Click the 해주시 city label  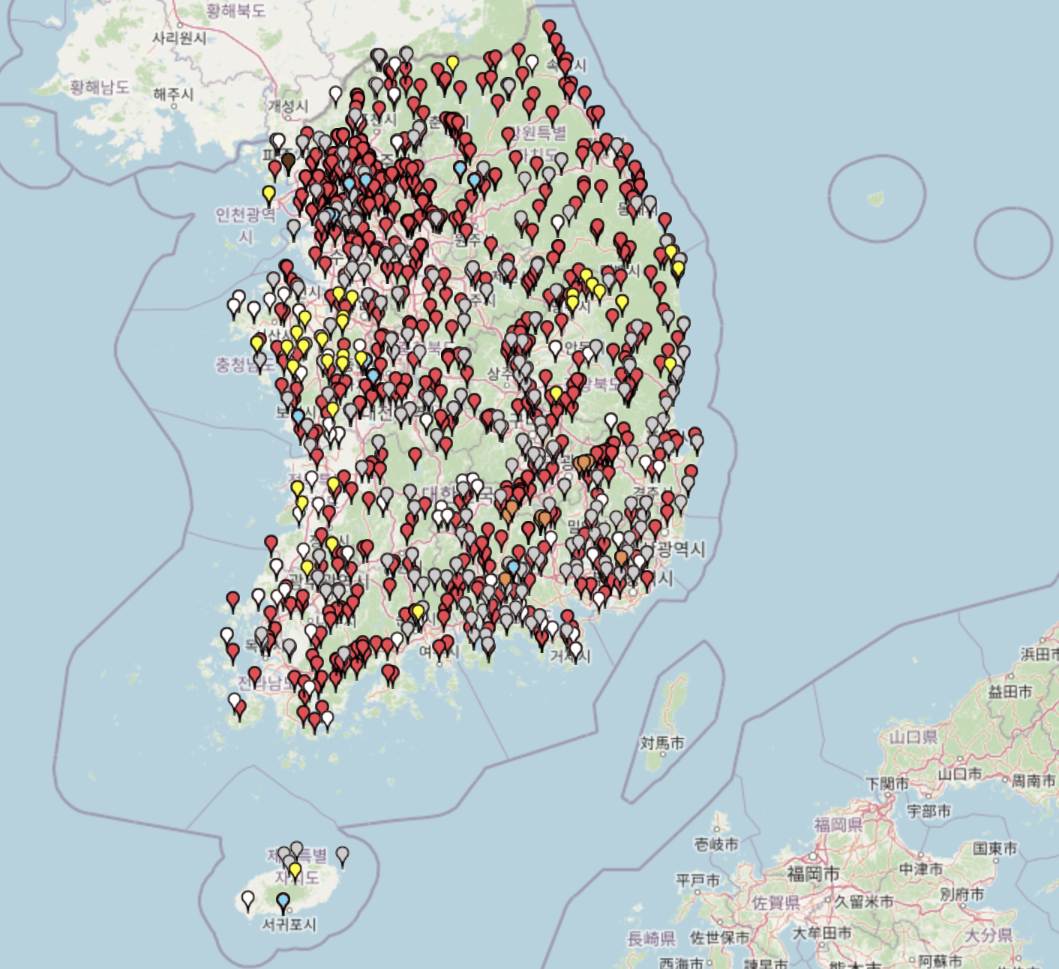[x=173, y=94]
